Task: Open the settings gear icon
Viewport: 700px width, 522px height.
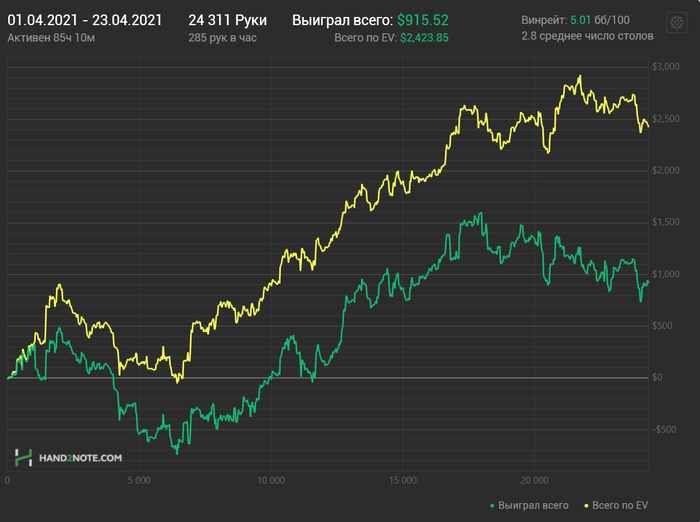Action: pyautogui.click(x=676, y=22)
